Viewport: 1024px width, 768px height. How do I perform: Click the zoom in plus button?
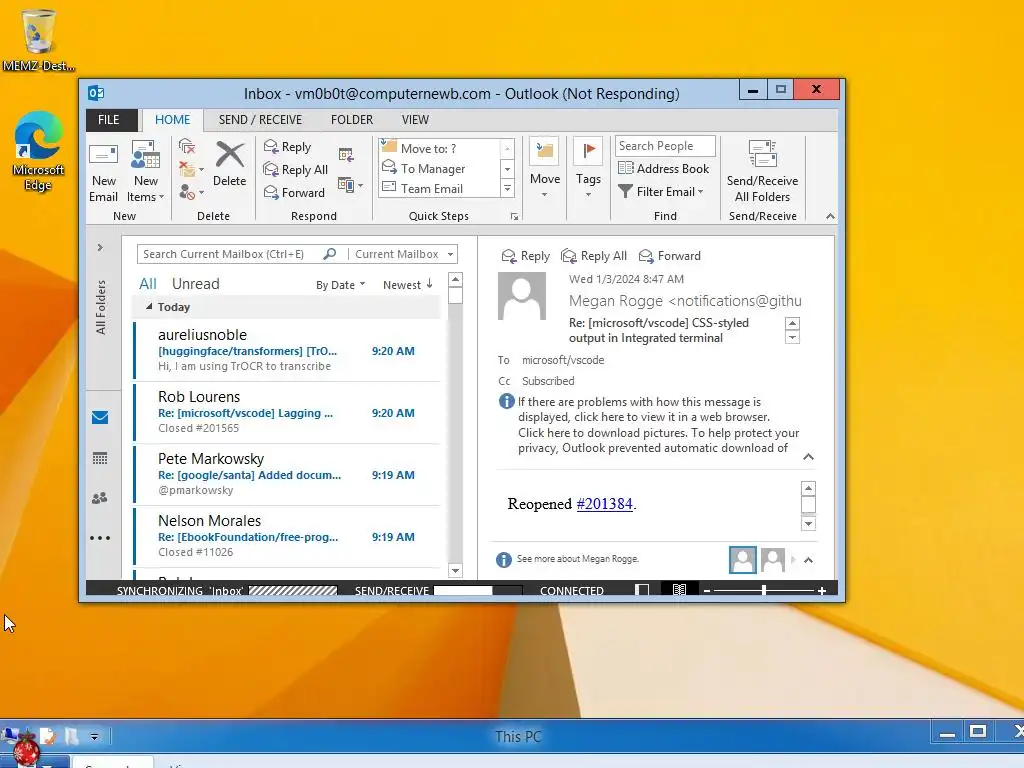coord(822,590)
